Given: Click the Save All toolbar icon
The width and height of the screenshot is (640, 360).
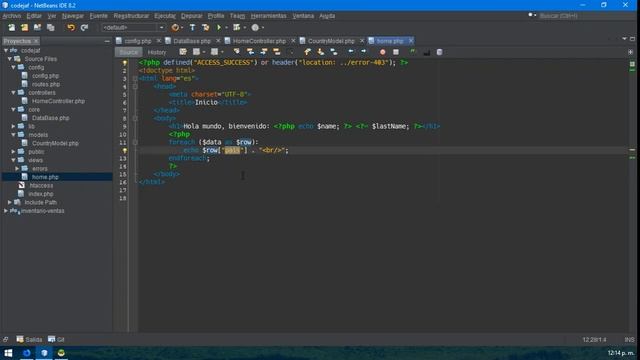Looking at the screenshot, I should coord(51,27).
